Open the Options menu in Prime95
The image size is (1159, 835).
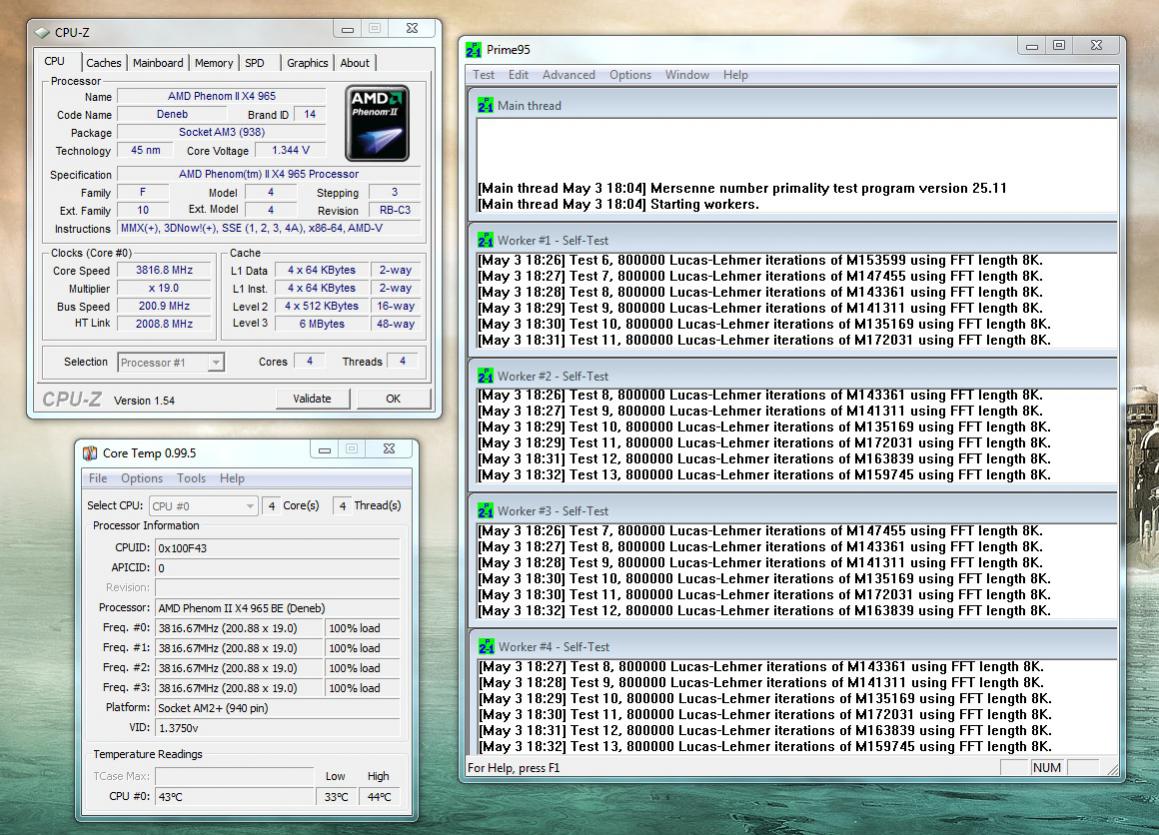click(x=631, y=75)
